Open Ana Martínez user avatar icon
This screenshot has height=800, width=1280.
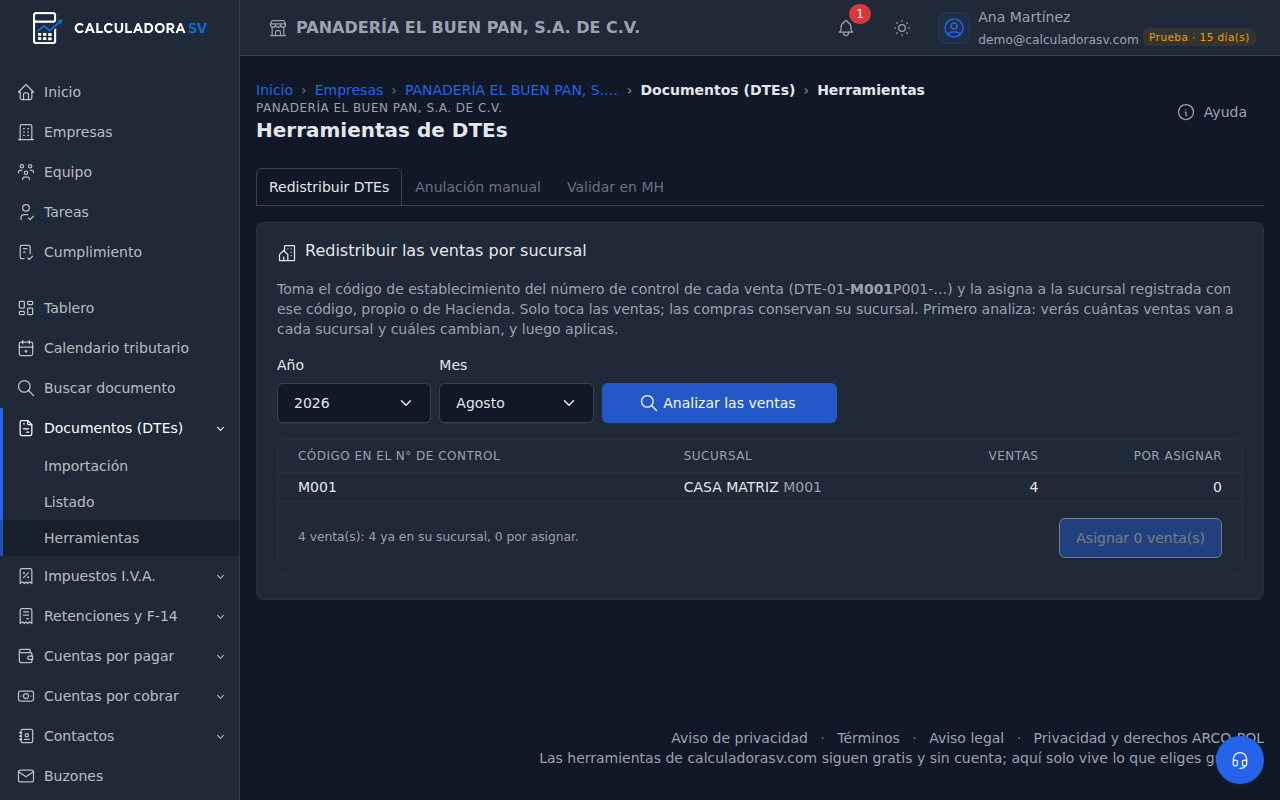click(x=954, y=28)
